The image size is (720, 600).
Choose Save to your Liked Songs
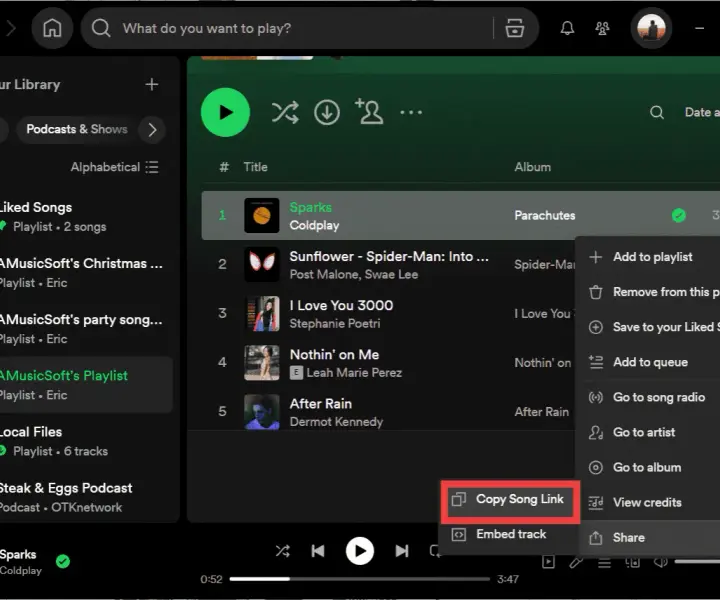(x=648, y=327)
